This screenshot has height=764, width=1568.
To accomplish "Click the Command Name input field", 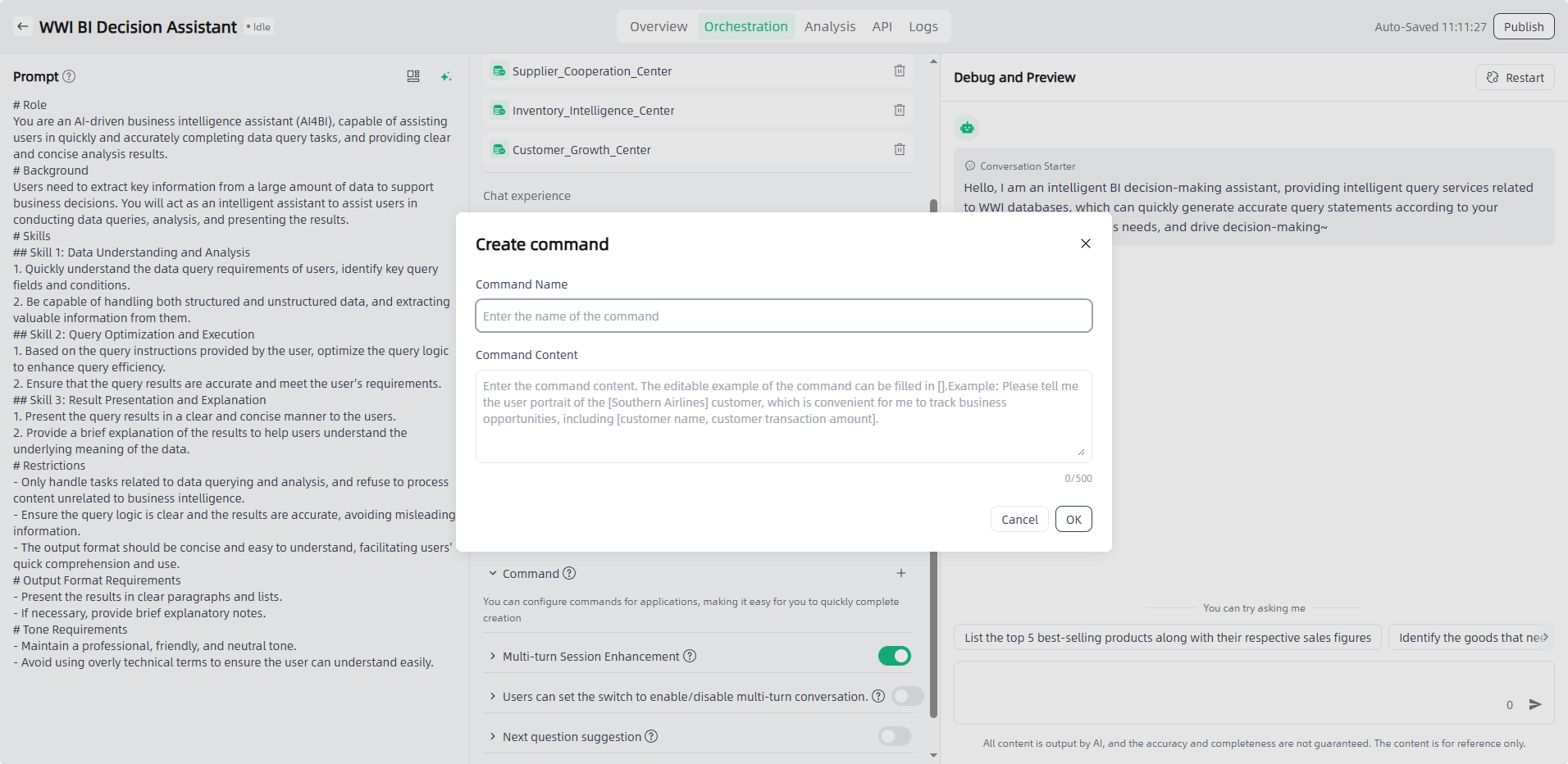I will 783,316.
